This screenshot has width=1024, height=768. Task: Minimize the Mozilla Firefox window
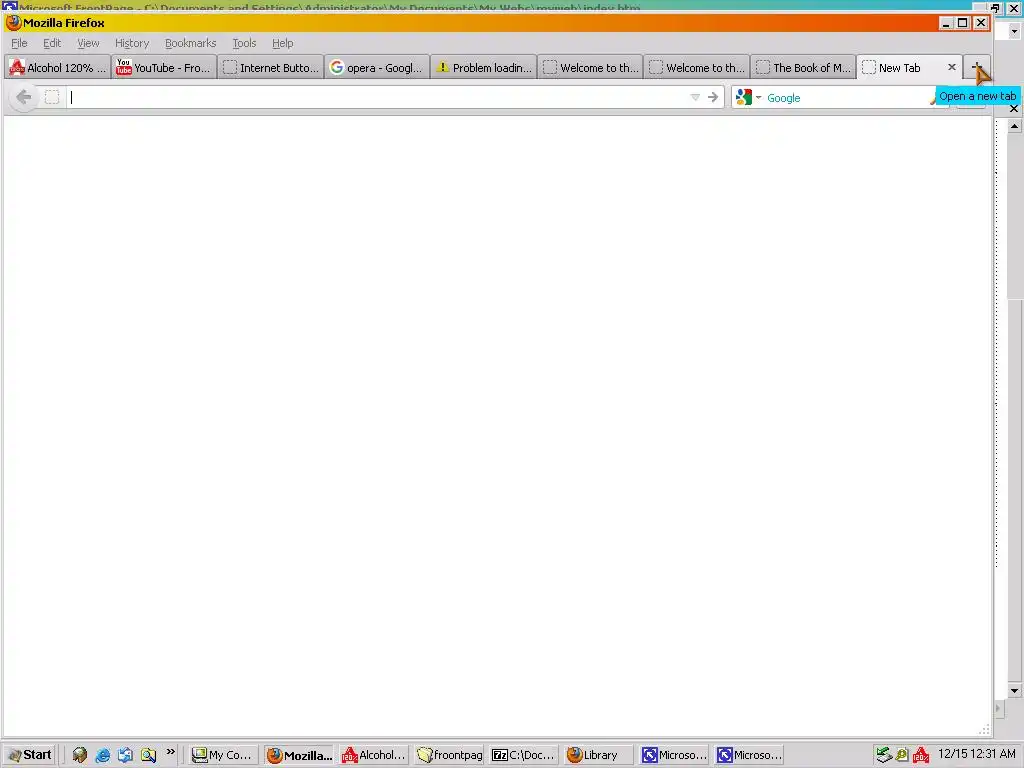click(946, 23)
